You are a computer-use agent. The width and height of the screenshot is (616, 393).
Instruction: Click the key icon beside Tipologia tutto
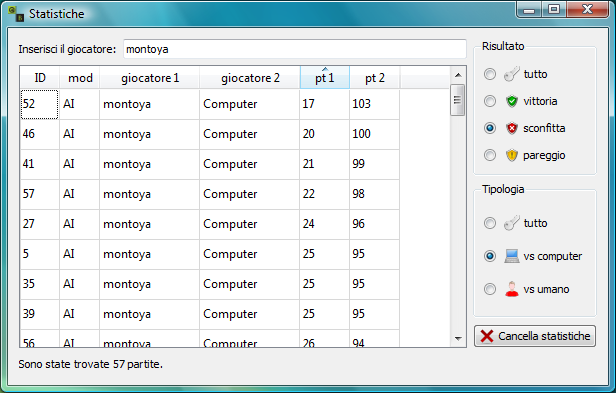[x=512, y=223]
